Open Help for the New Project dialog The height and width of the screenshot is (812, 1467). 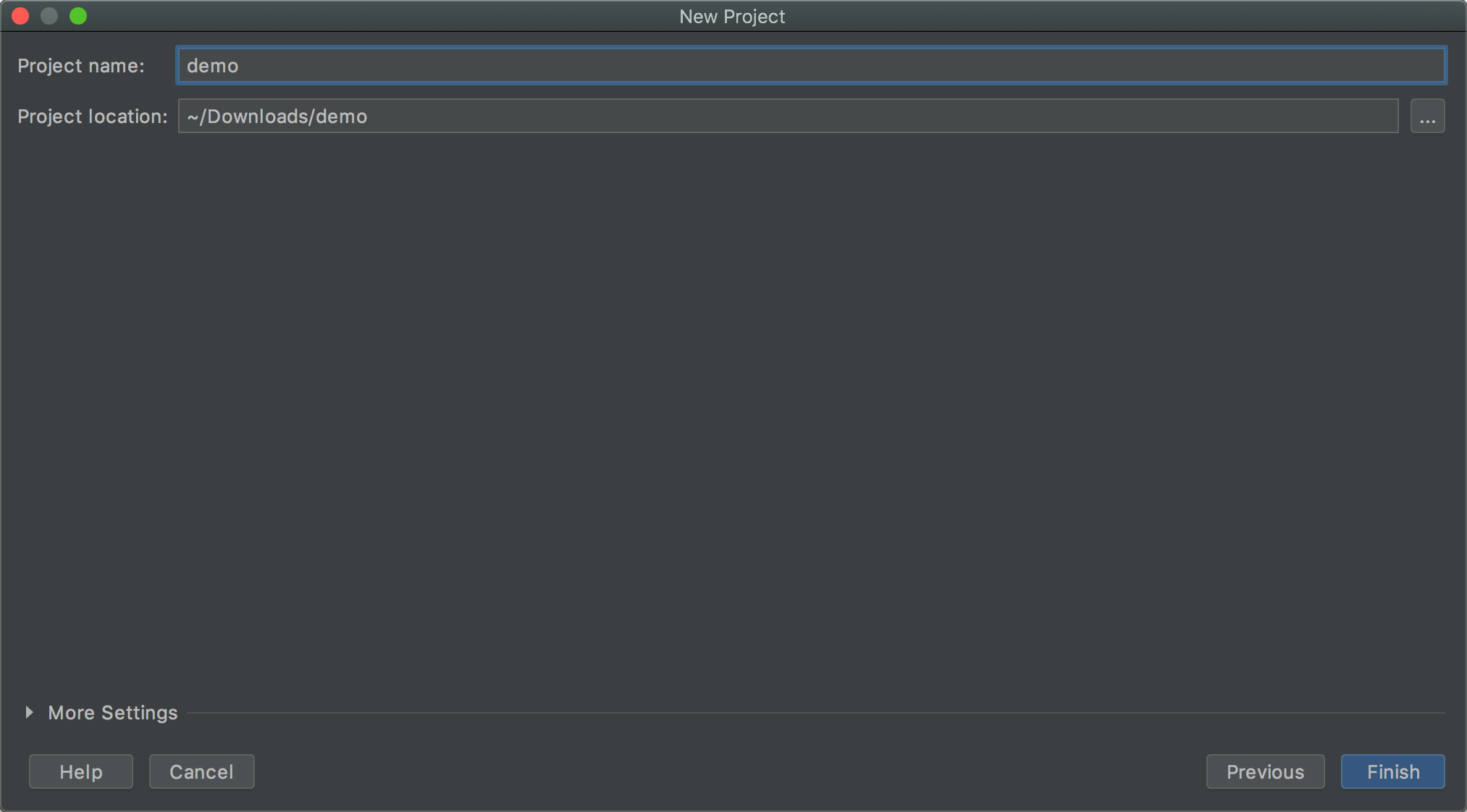click(80, 771)
